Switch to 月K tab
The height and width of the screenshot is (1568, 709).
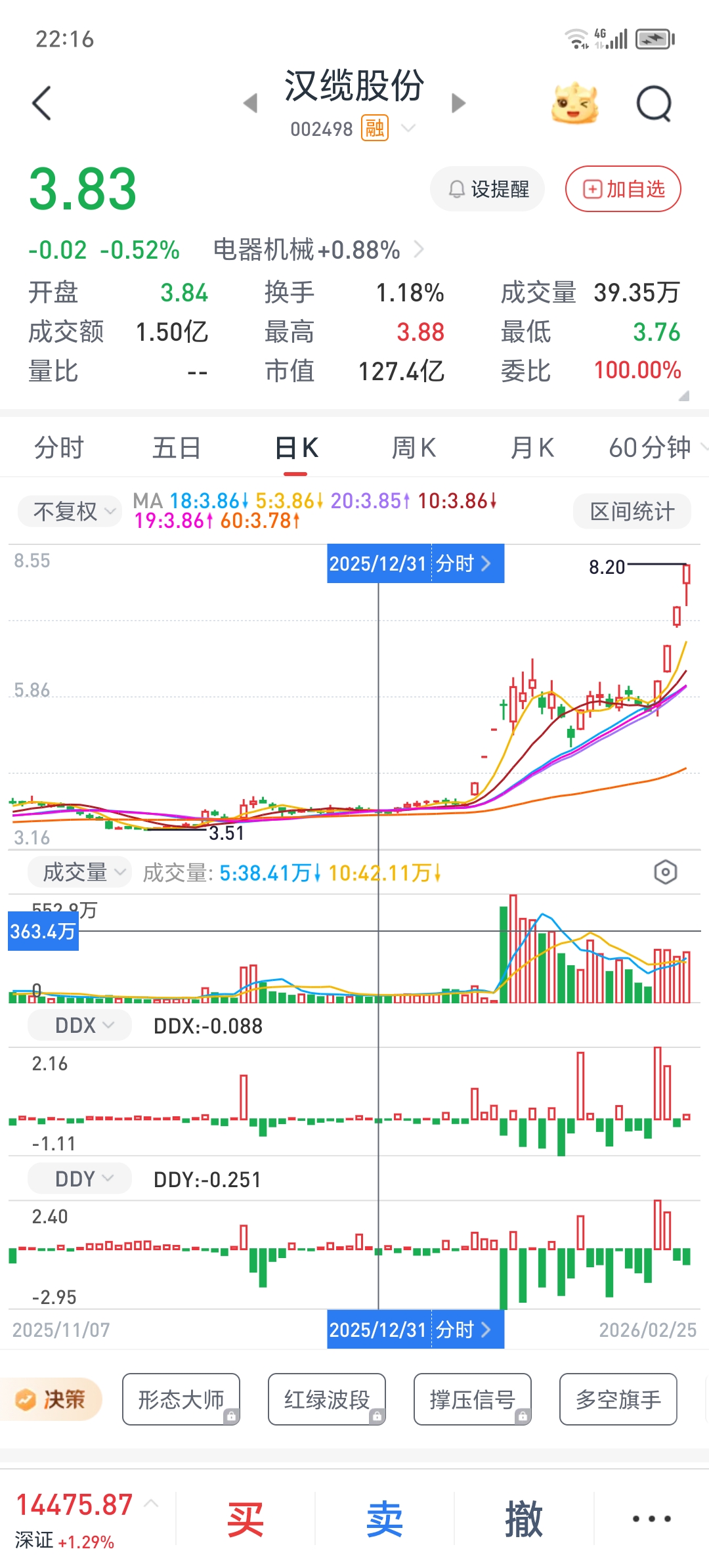(x=532, y=448)
